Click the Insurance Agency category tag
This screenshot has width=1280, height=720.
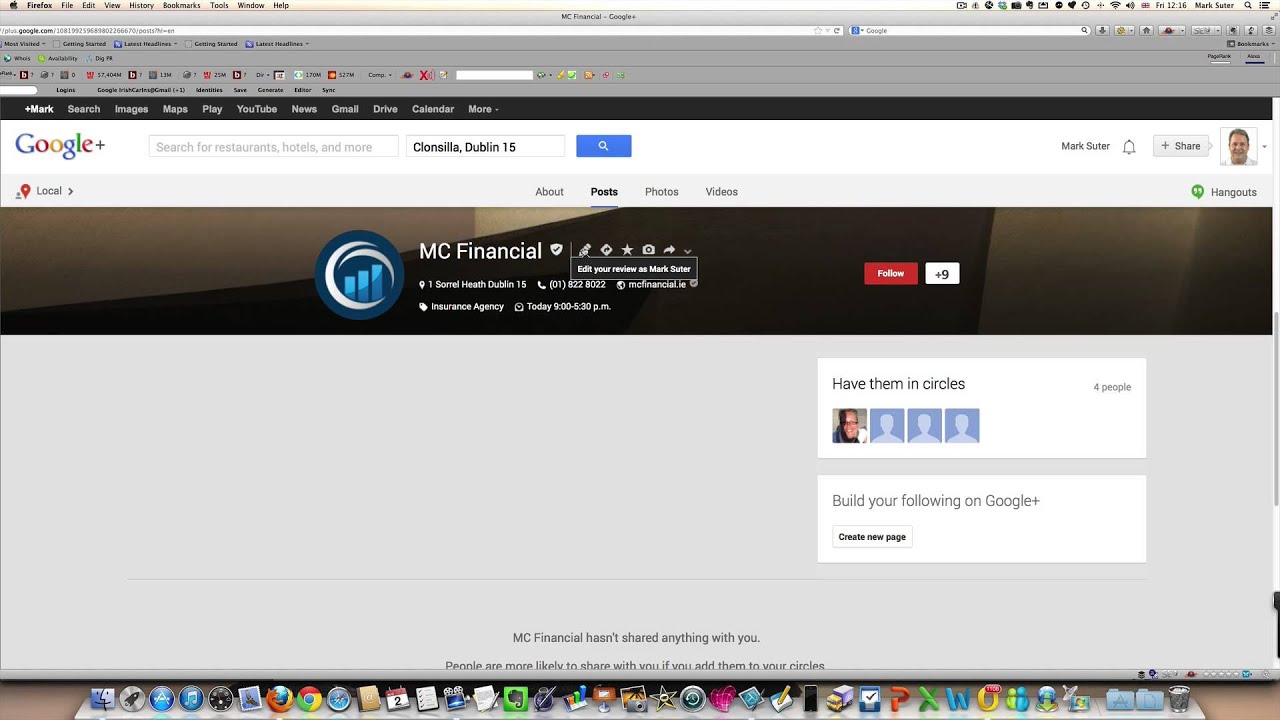[467, 307]
